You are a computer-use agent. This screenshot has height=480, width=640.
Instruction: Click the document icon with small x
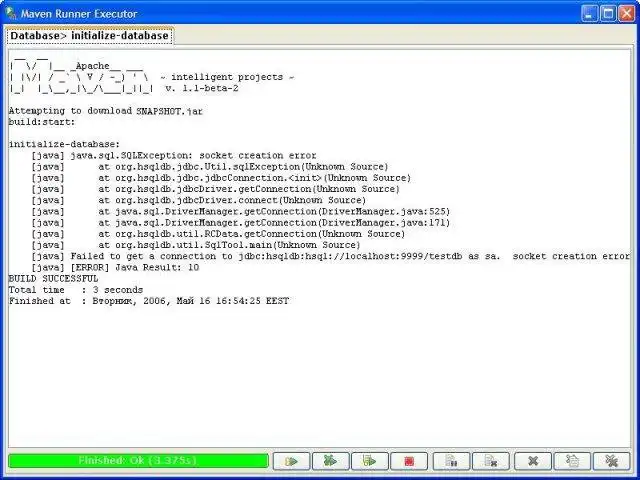coord(491,461)
